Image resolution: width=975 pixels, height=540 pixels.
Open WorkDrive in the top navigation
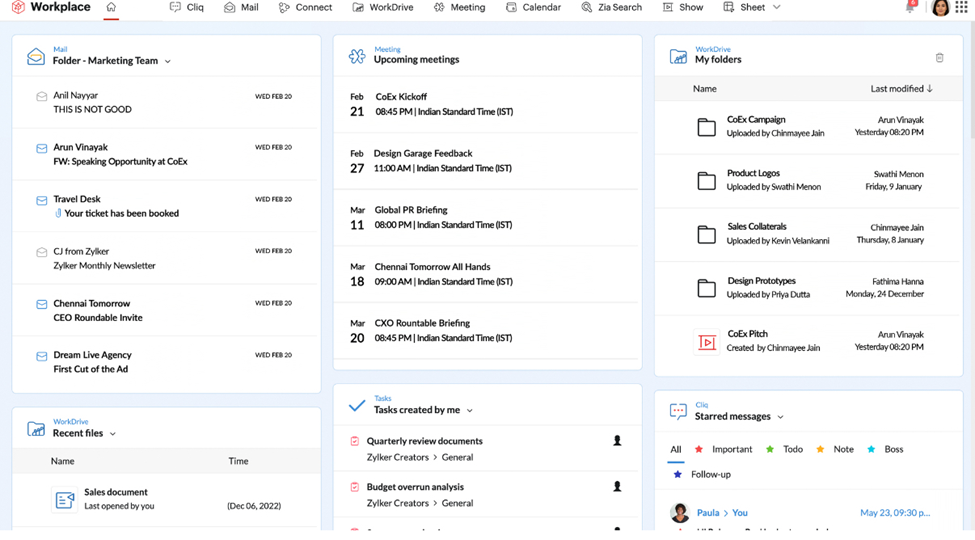[382, 7]
